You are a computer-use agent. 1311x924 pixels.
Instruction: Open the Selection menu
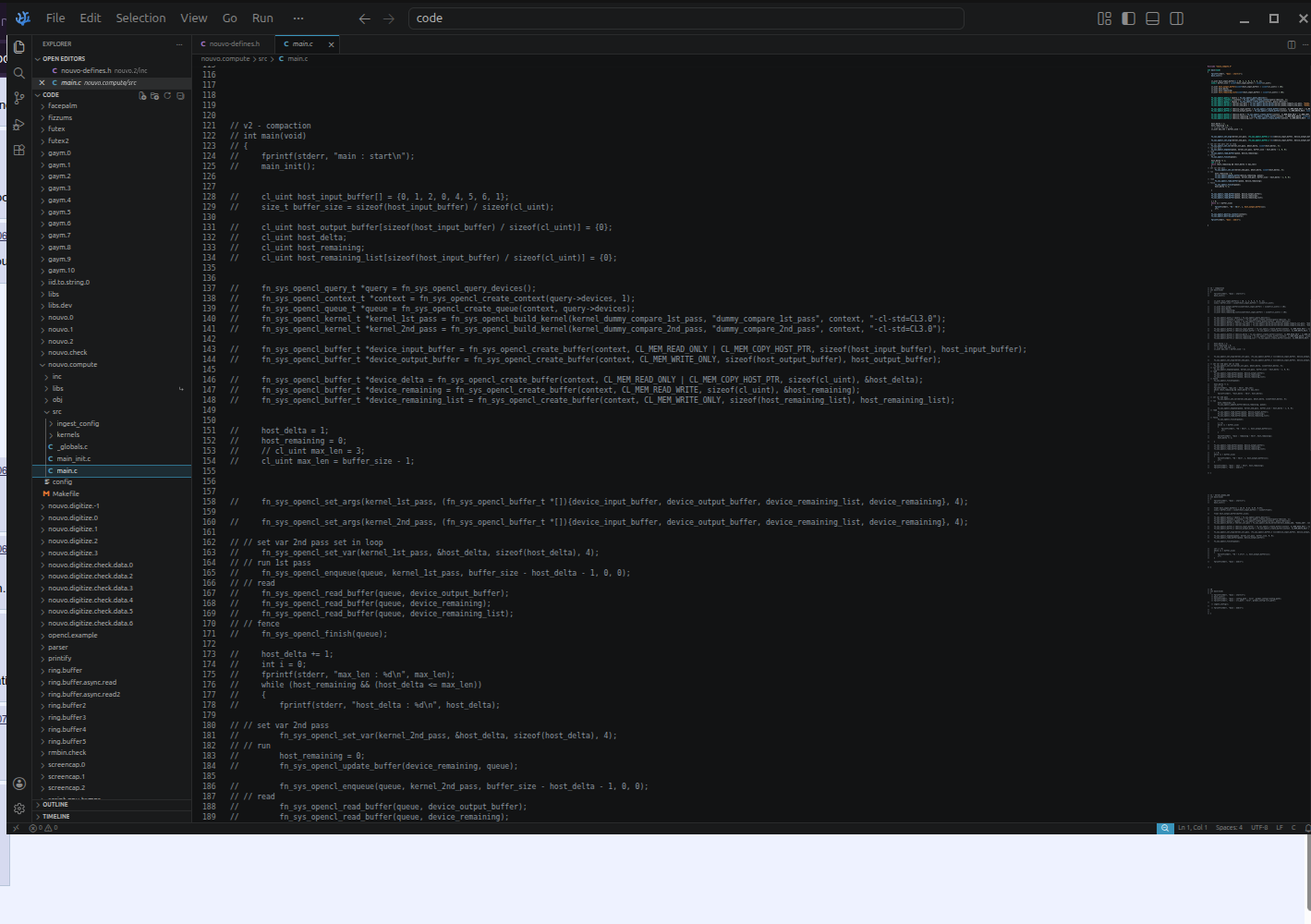click(140, 18)
